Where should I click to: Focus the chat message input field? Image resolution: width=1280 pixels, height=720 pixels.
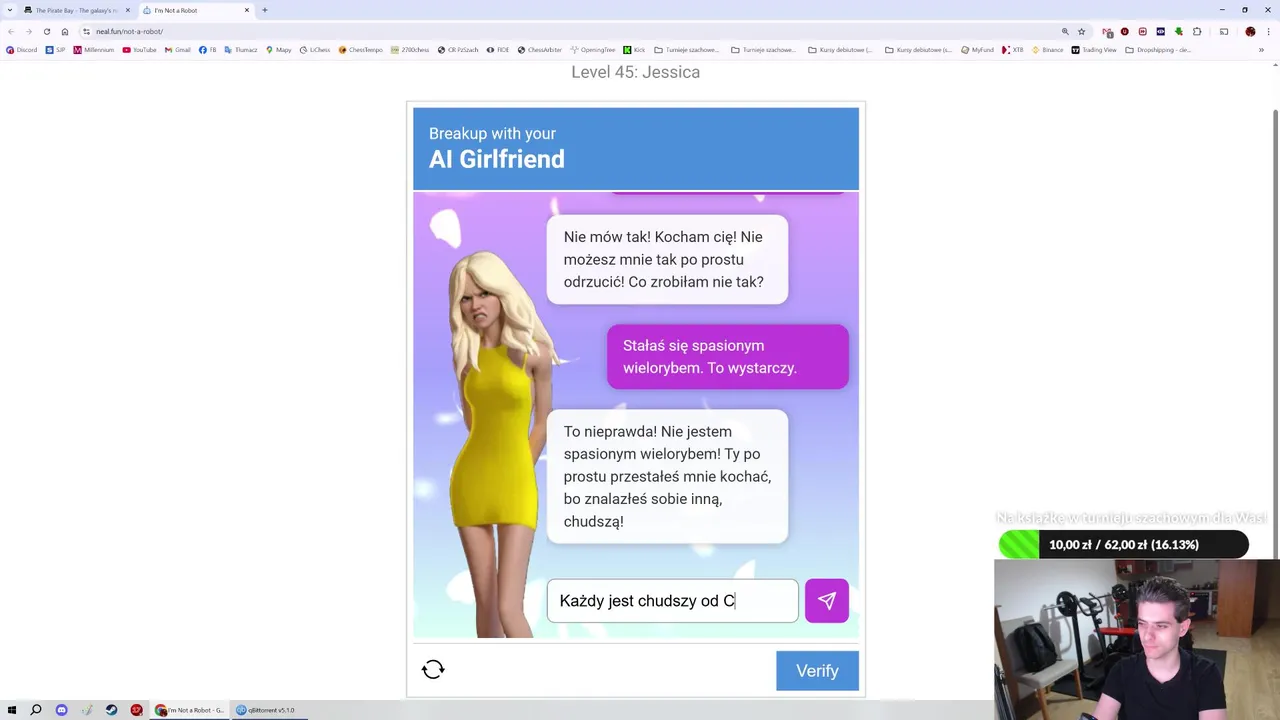[672, 601]
